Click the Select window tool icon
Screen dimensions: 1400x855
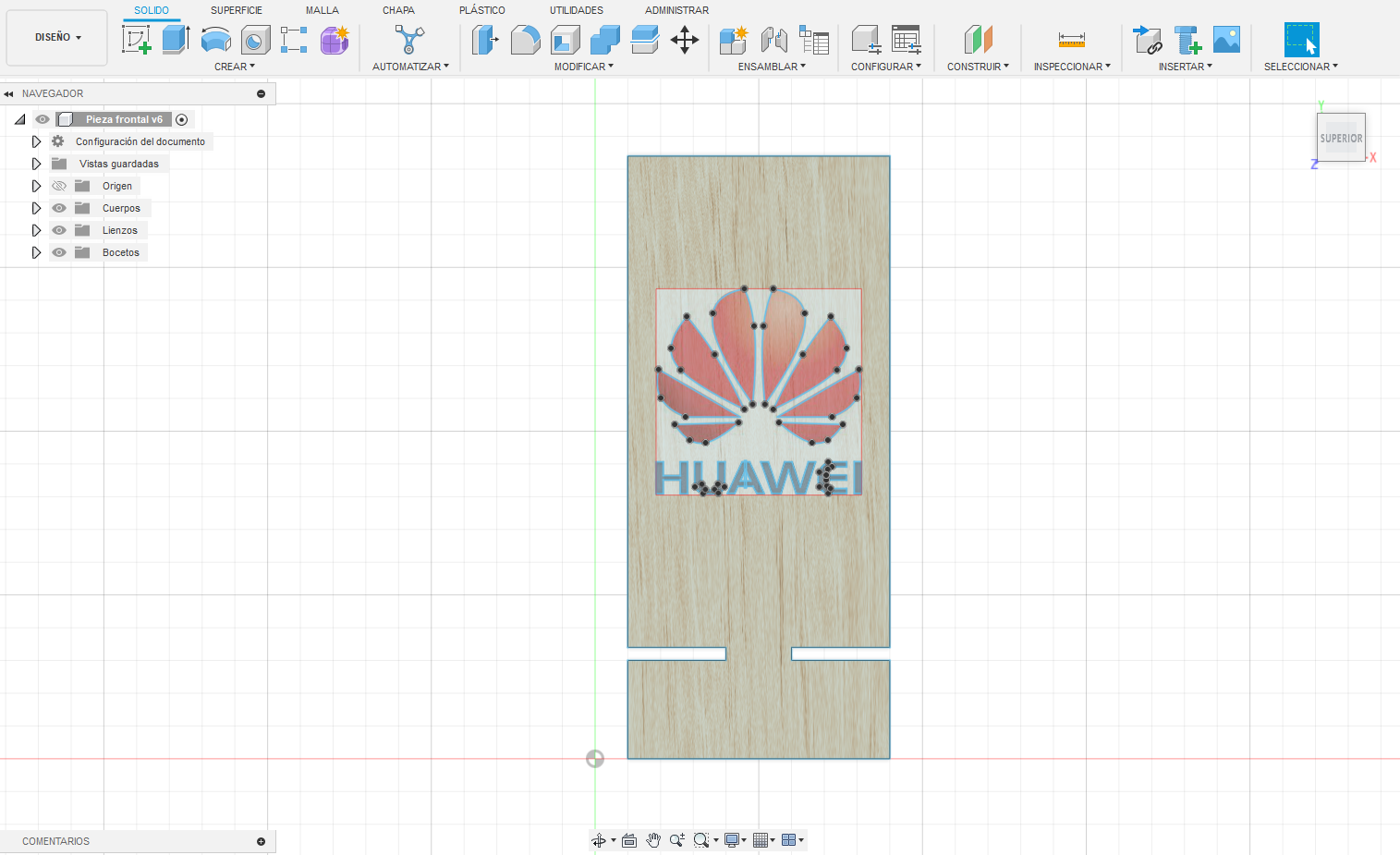1301,40
